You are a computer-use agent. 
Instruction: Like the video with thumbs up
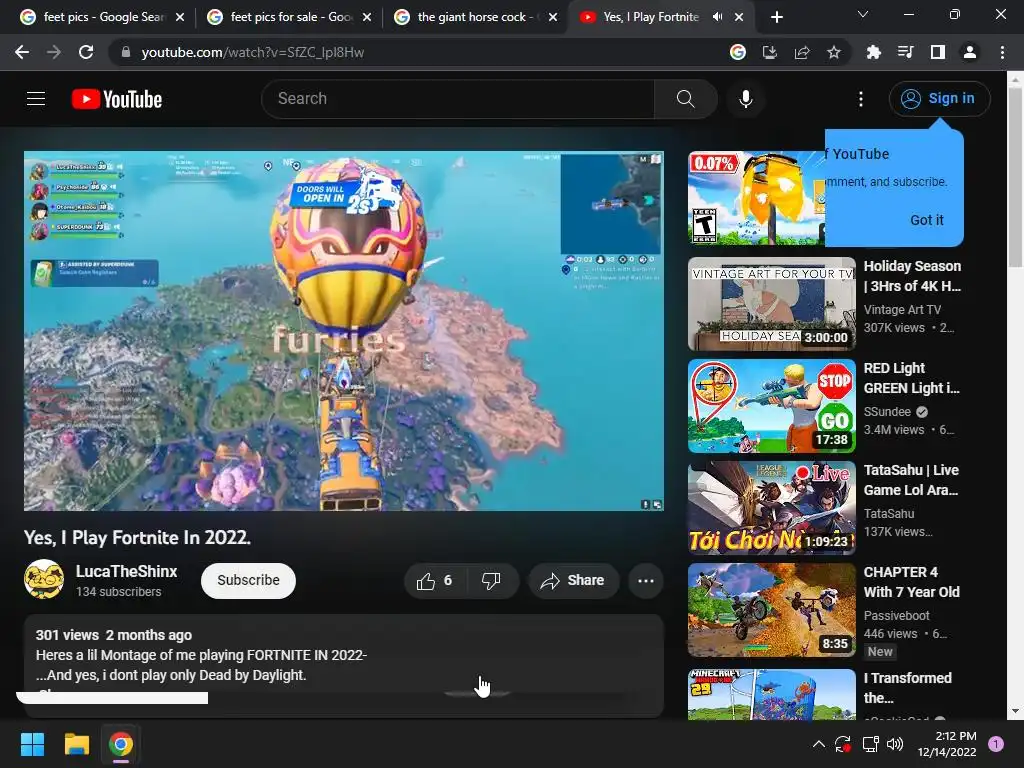pyautogui.click(x=434, y=581)
